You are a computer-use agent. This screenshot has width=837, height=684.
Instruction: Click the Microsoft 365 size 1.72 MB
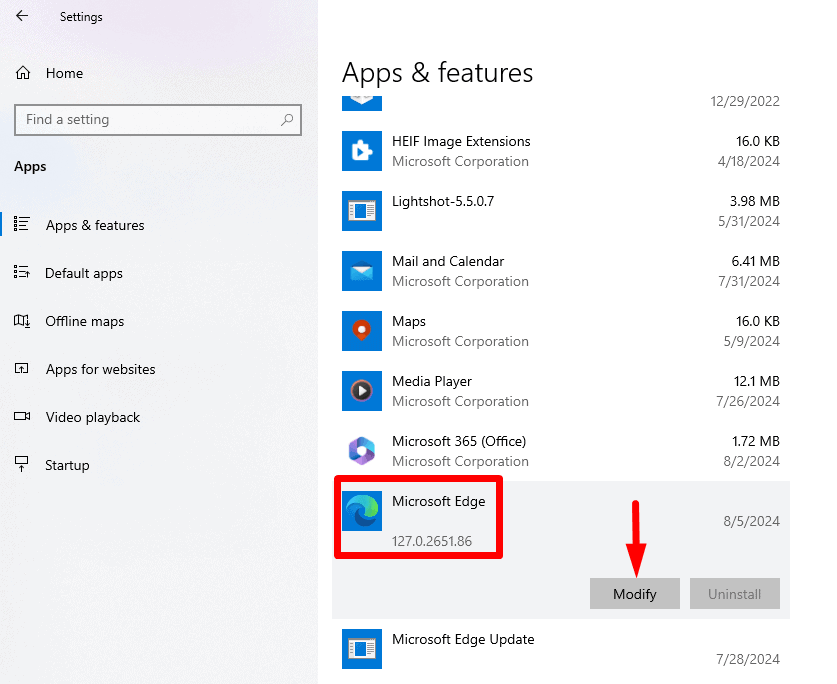755,441
